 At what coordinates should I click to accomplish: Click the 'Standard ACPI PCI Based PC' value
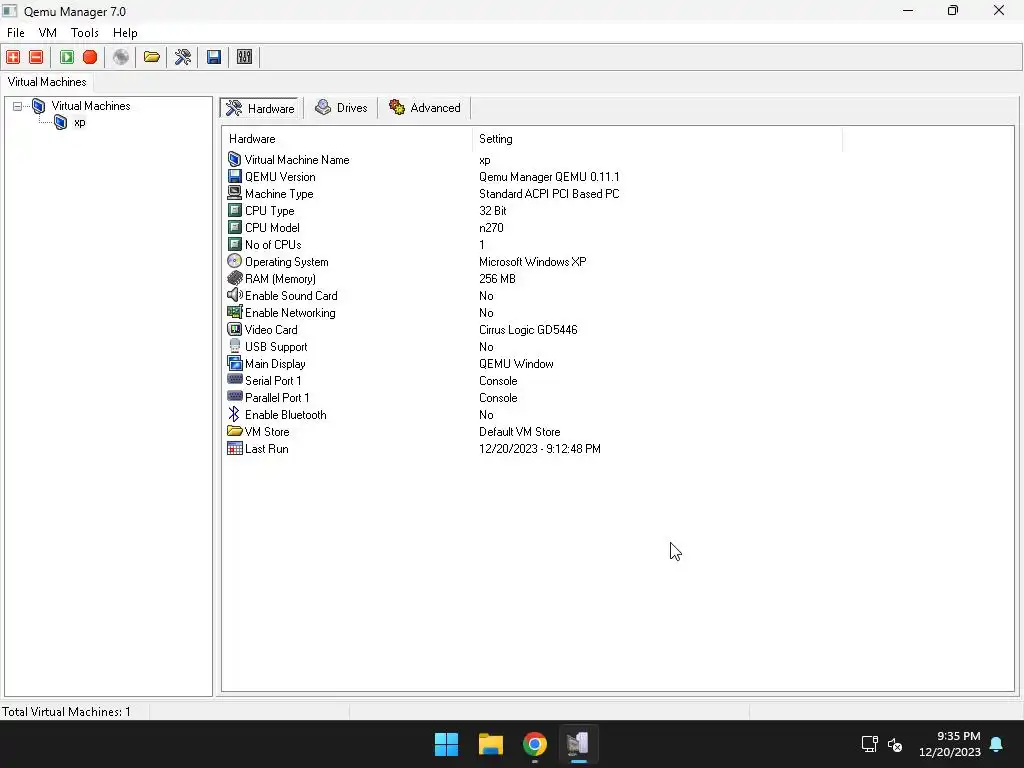point(549,193)
